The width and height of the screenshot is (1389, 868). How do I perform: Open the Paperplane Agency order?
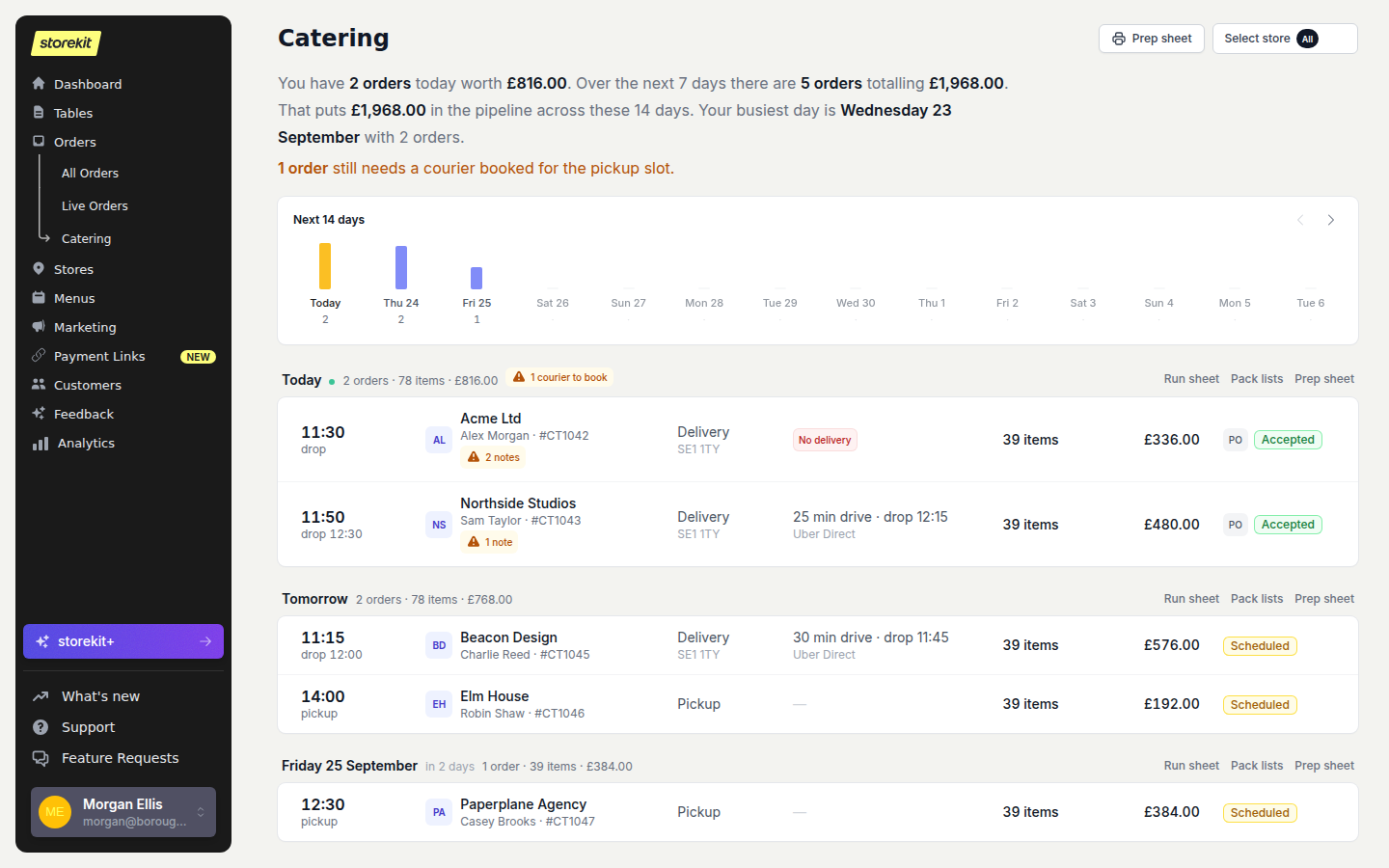tap(818, 812)
